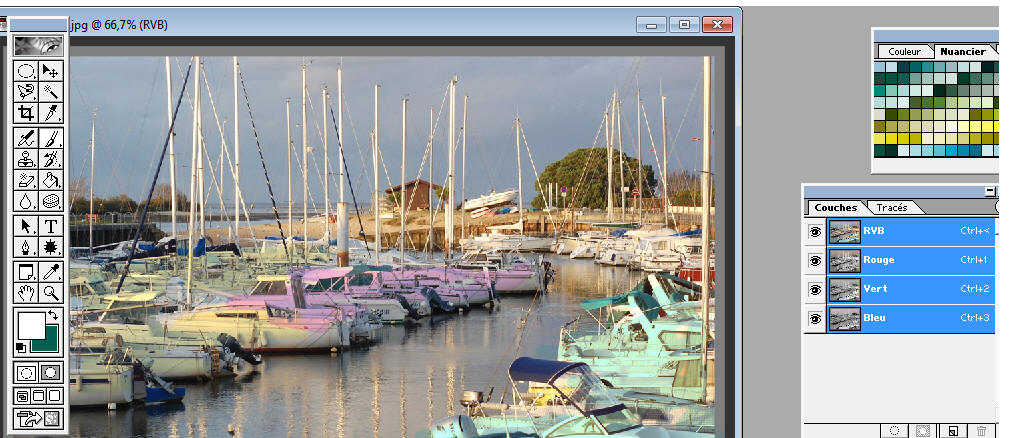This screenshot has width=1010, height=438.
Task: Select the Zoom magnifier tool
Action: (x=51, y=292)
